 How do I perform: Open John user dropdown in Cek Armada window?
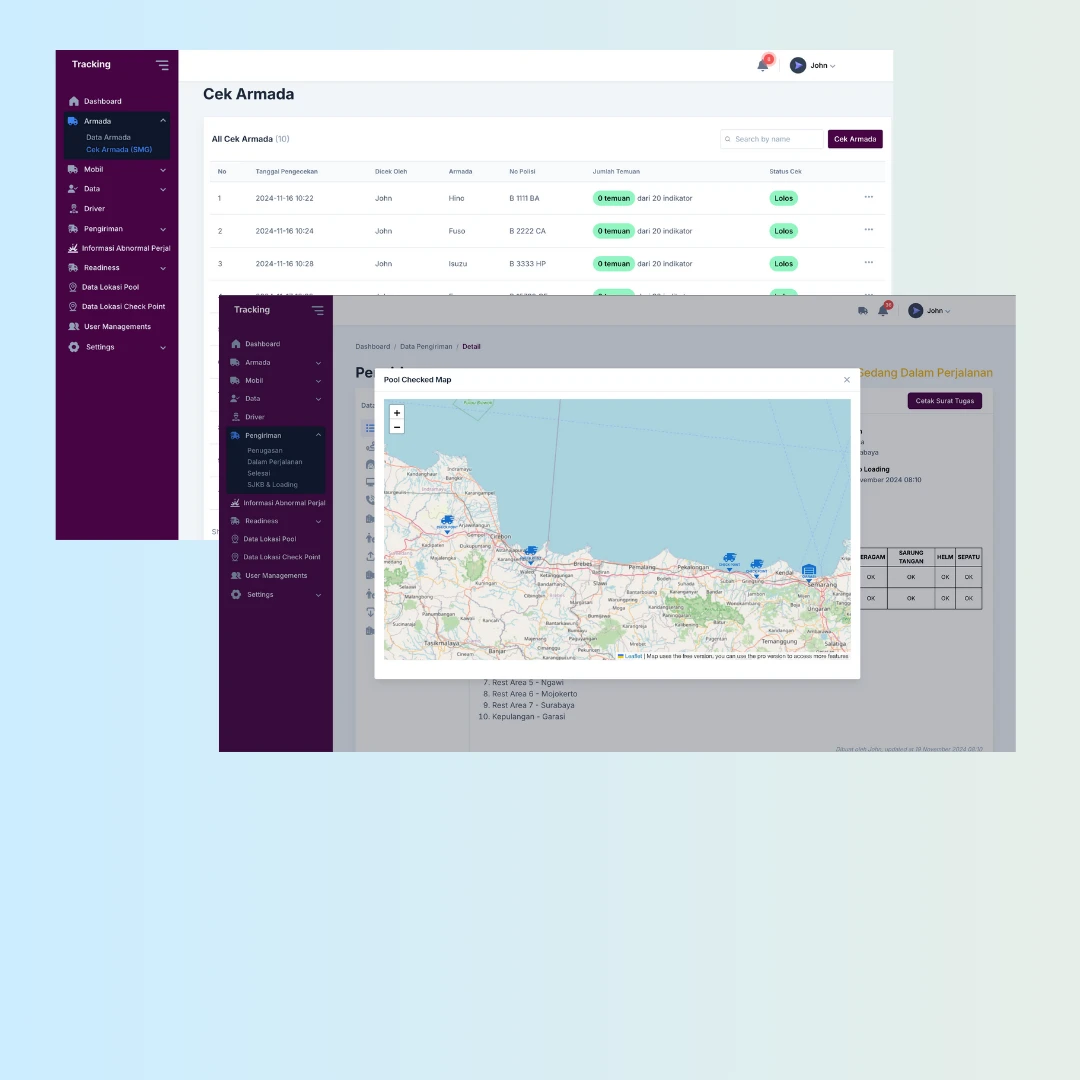812,65
